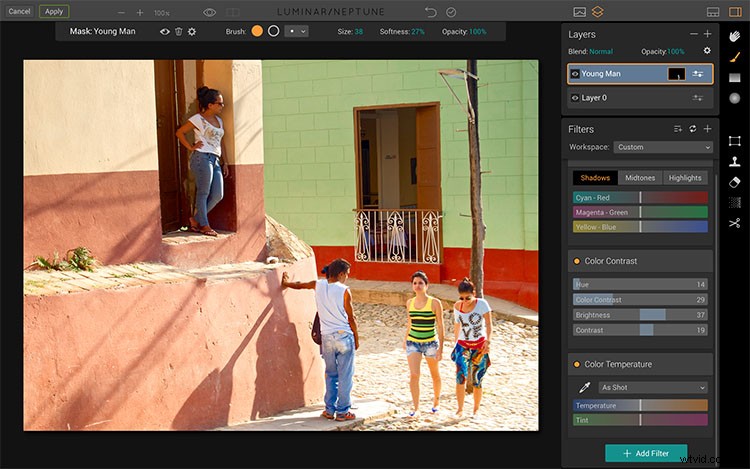
Task: Click the Yellow - Blue slider
Action: (x=640, y=227)
